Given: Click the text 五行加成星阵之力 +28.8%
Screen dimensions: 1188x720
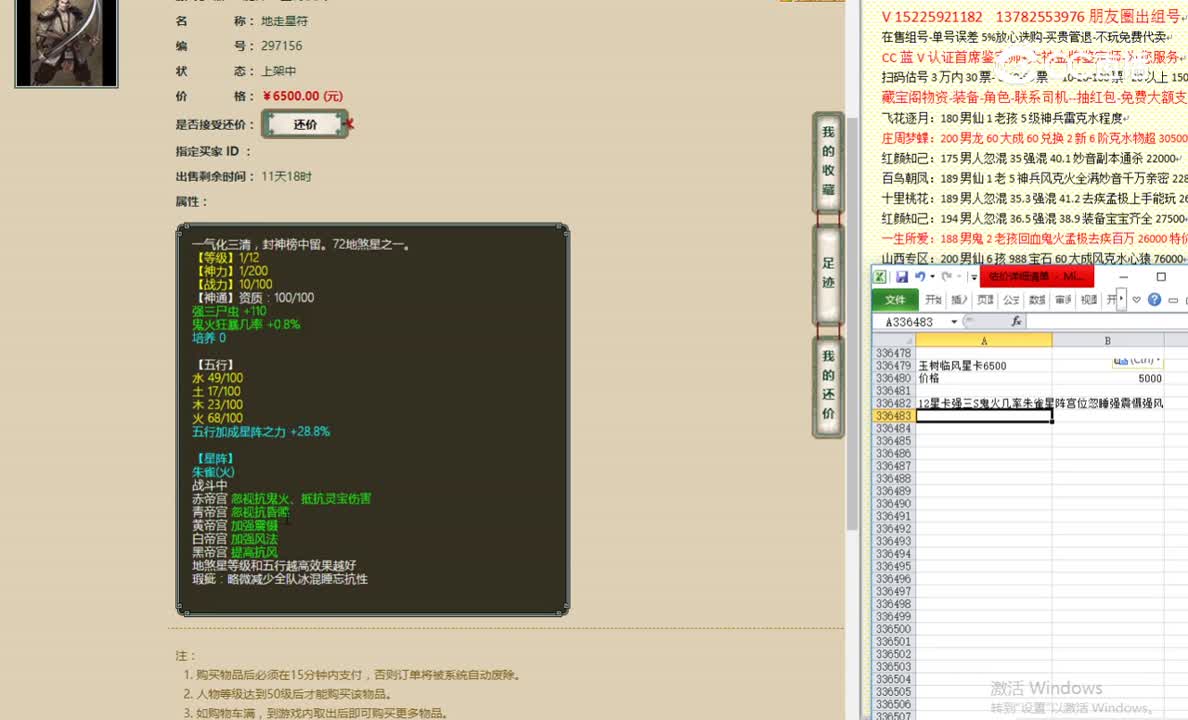Looking at the screenshot, I should (x=261, y=431).
